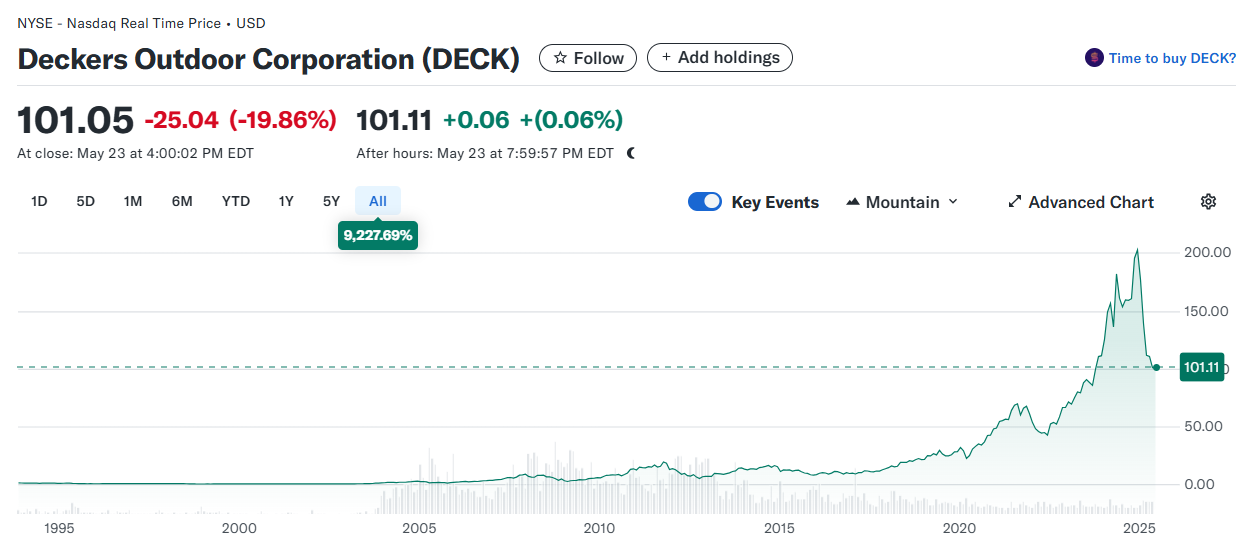1241x553 pixels.
Task: Click the -25.04 price change
Action: [182, 121]
